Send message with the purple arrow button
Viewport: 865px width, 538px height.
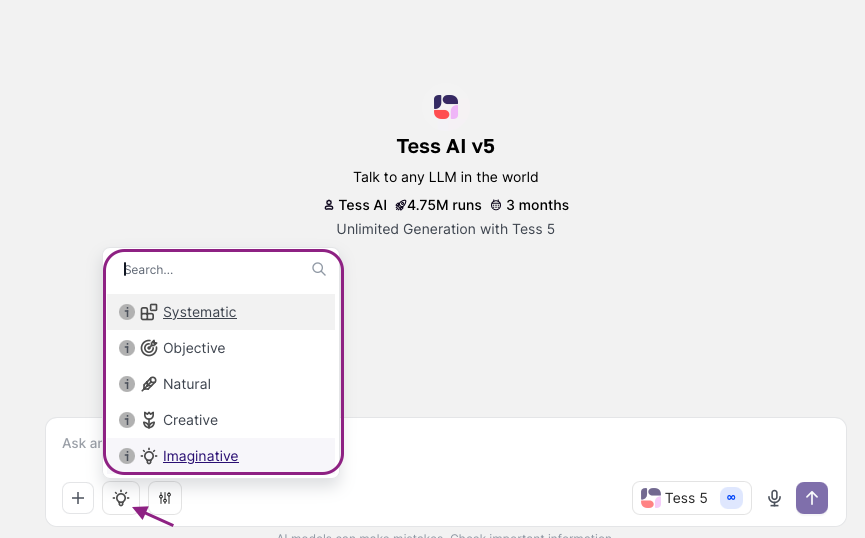(x=811, y=498)
